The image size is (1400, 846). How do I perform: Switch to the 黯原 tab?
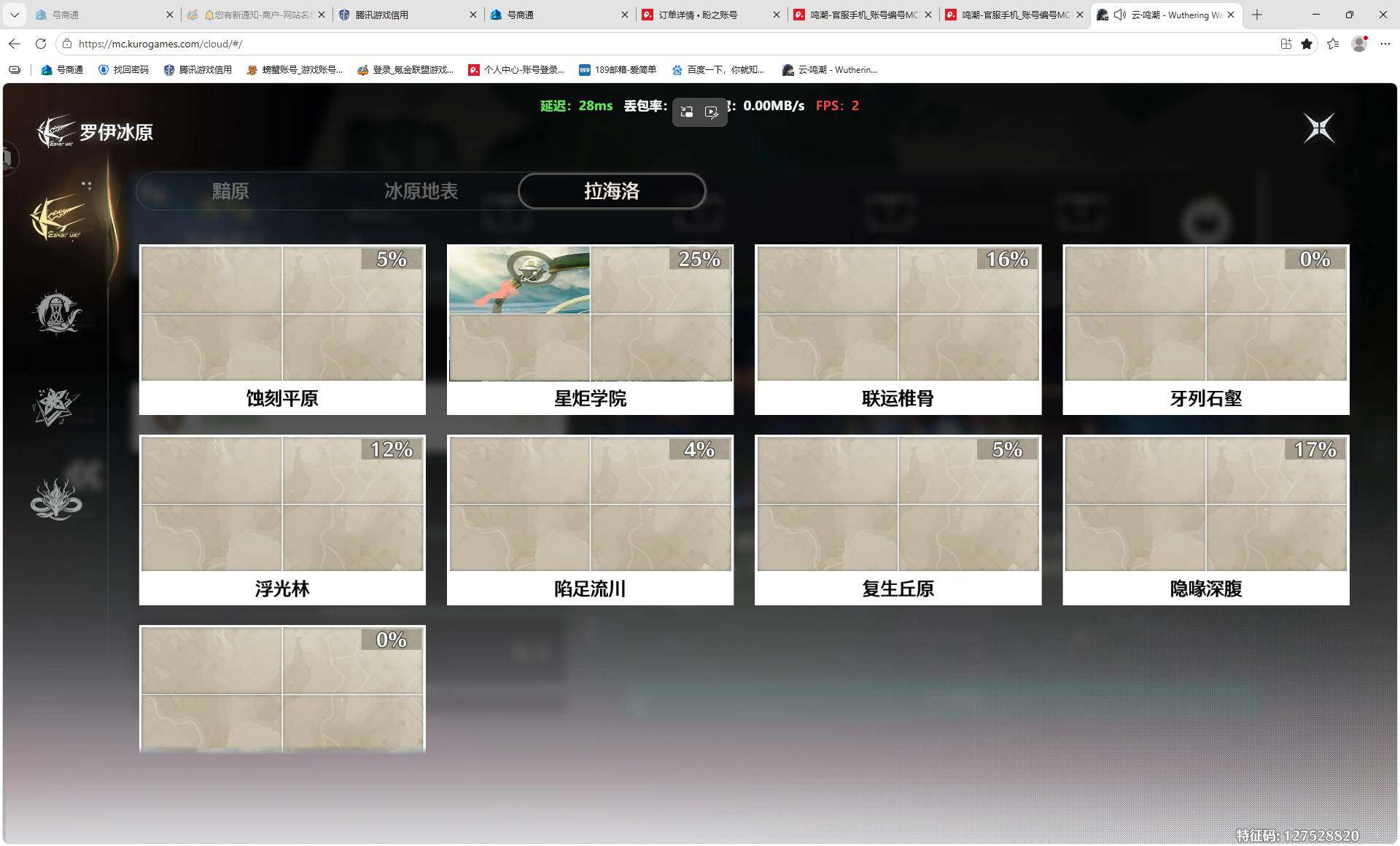230,191
